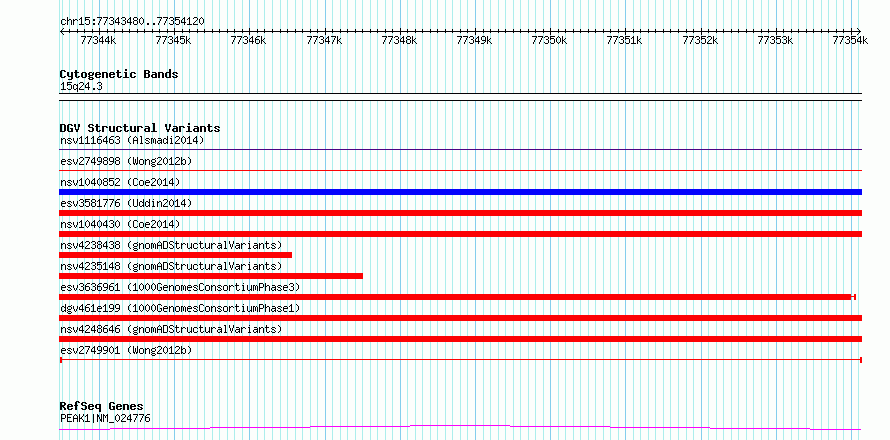Open variant esv3636961 1000Genomes Phase3 label
The image size is (890, 440).
(x=180, y=287)
